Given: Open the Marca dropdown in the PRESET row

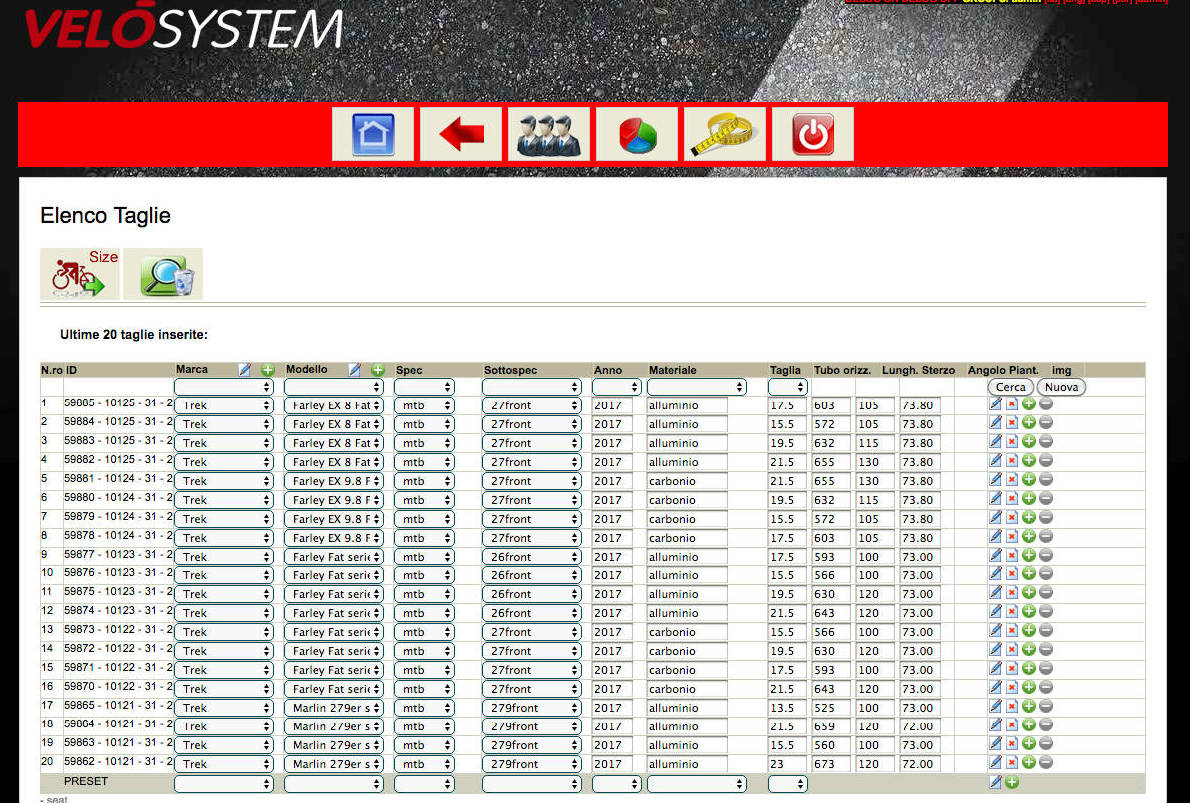Looking at the screenshot, I should click(x=224, y=783).
